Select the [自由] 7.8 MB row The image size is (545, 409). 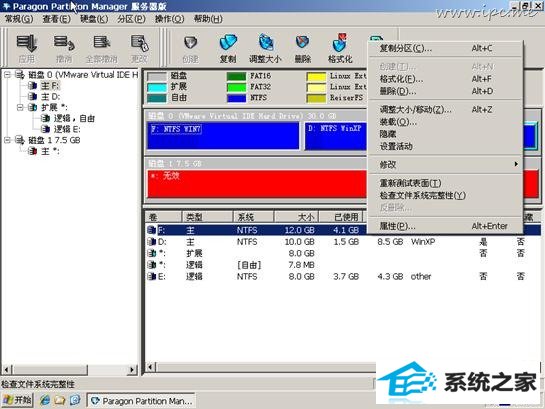[x=343, y=265]
